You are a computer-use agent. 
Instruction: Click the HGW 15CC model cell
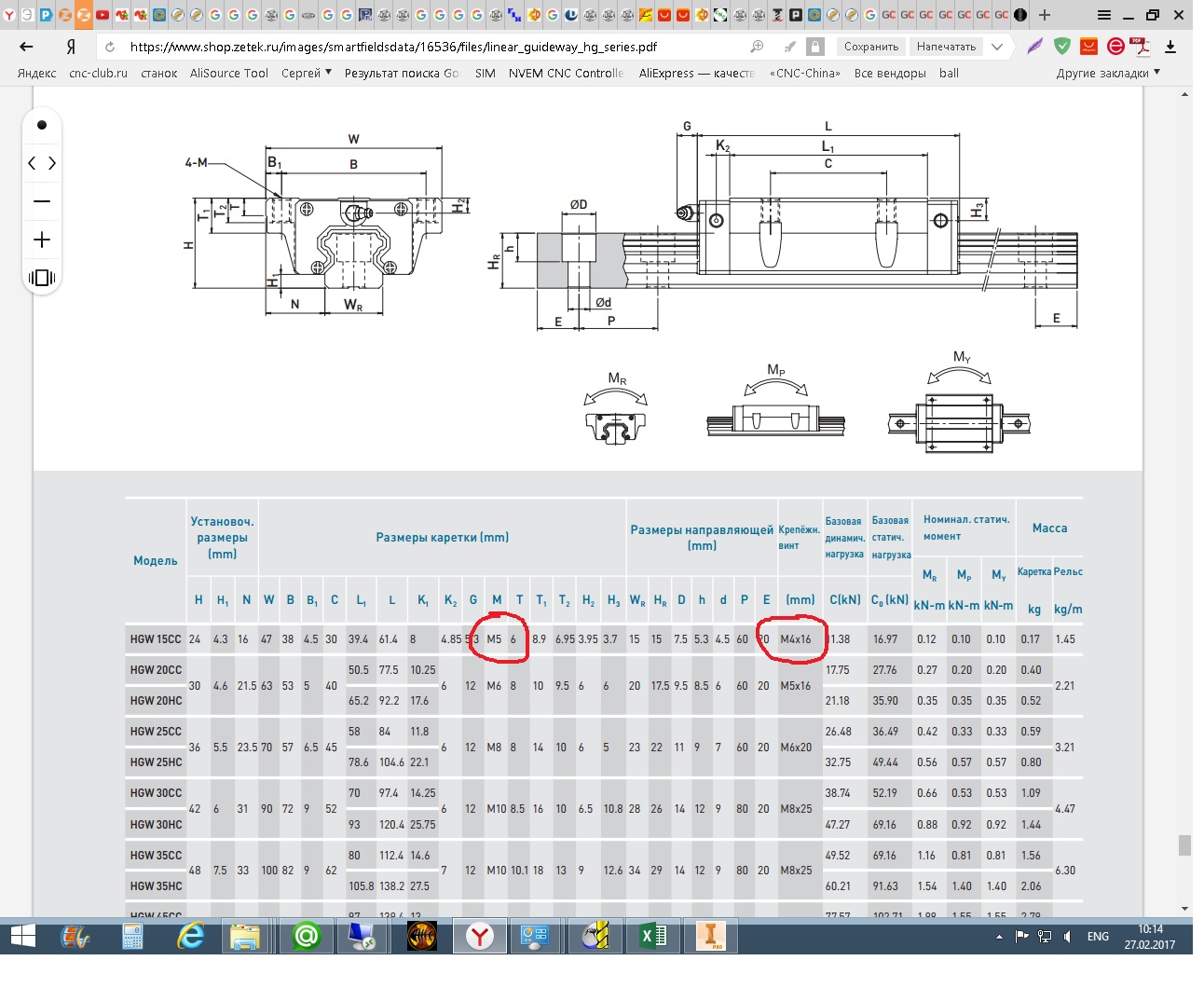[156, 639]
